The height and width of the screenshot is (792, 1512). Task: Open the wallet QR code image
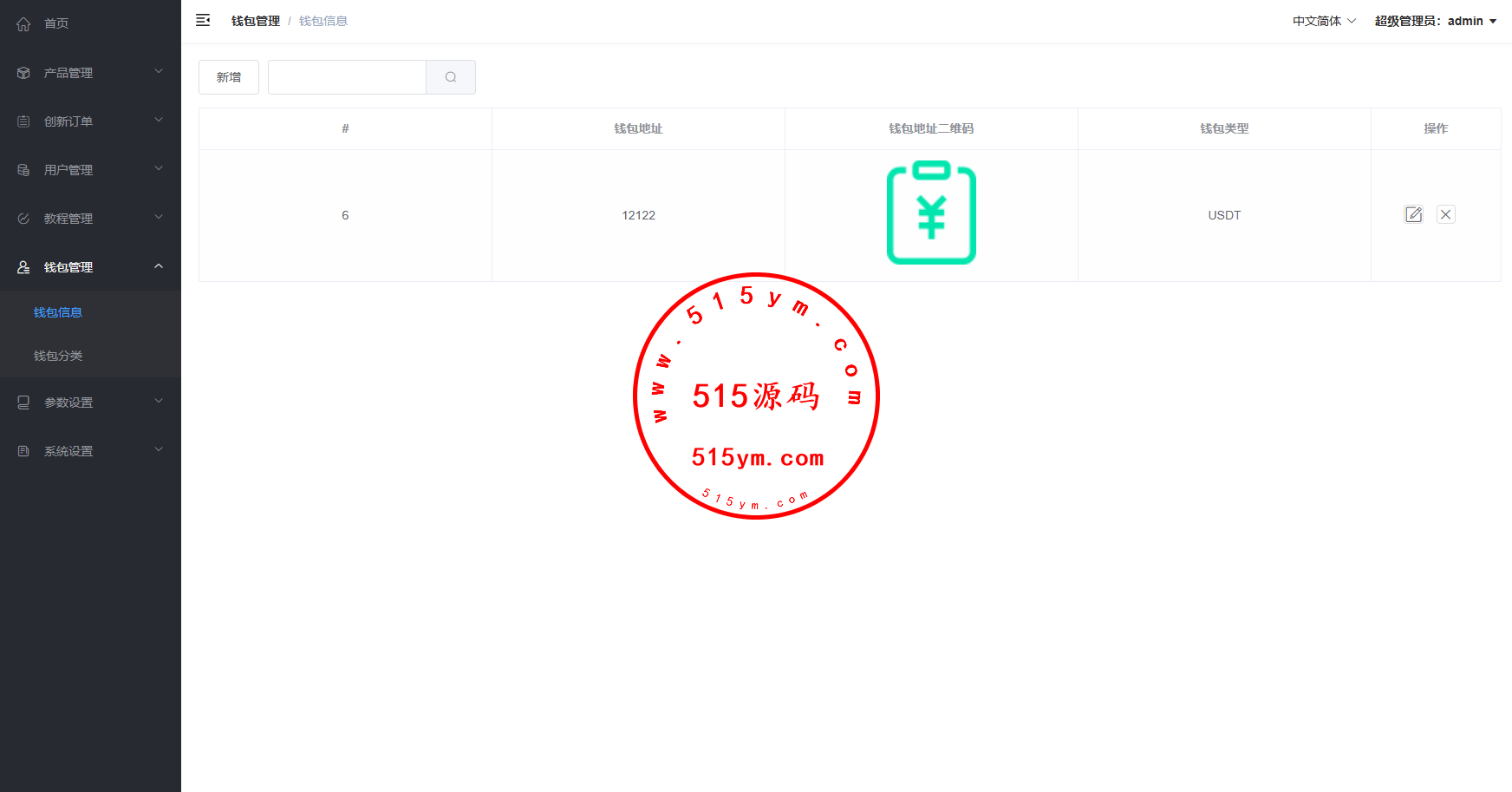coord(931,213)
